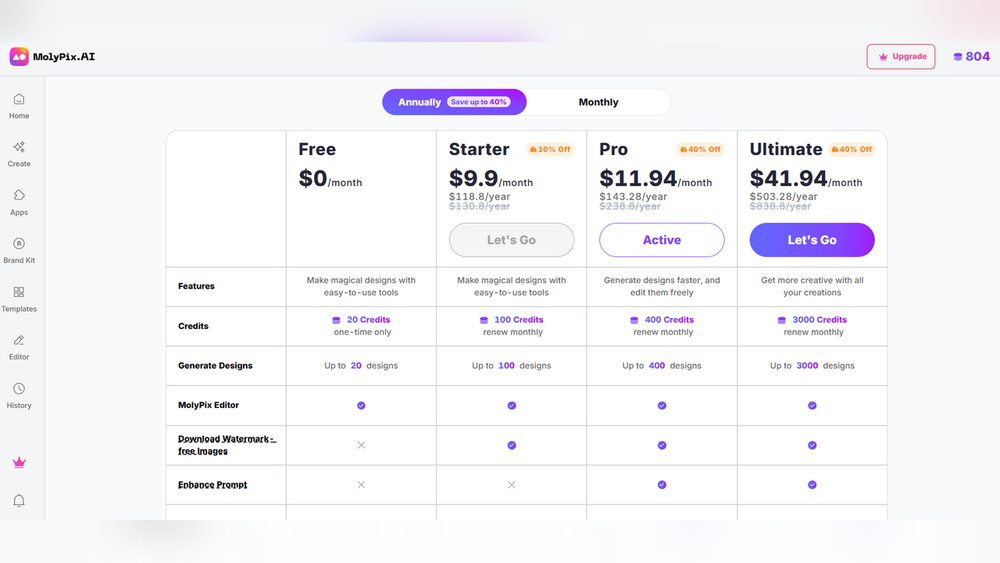Click the 804 credits balance

(x=970, y=57)
